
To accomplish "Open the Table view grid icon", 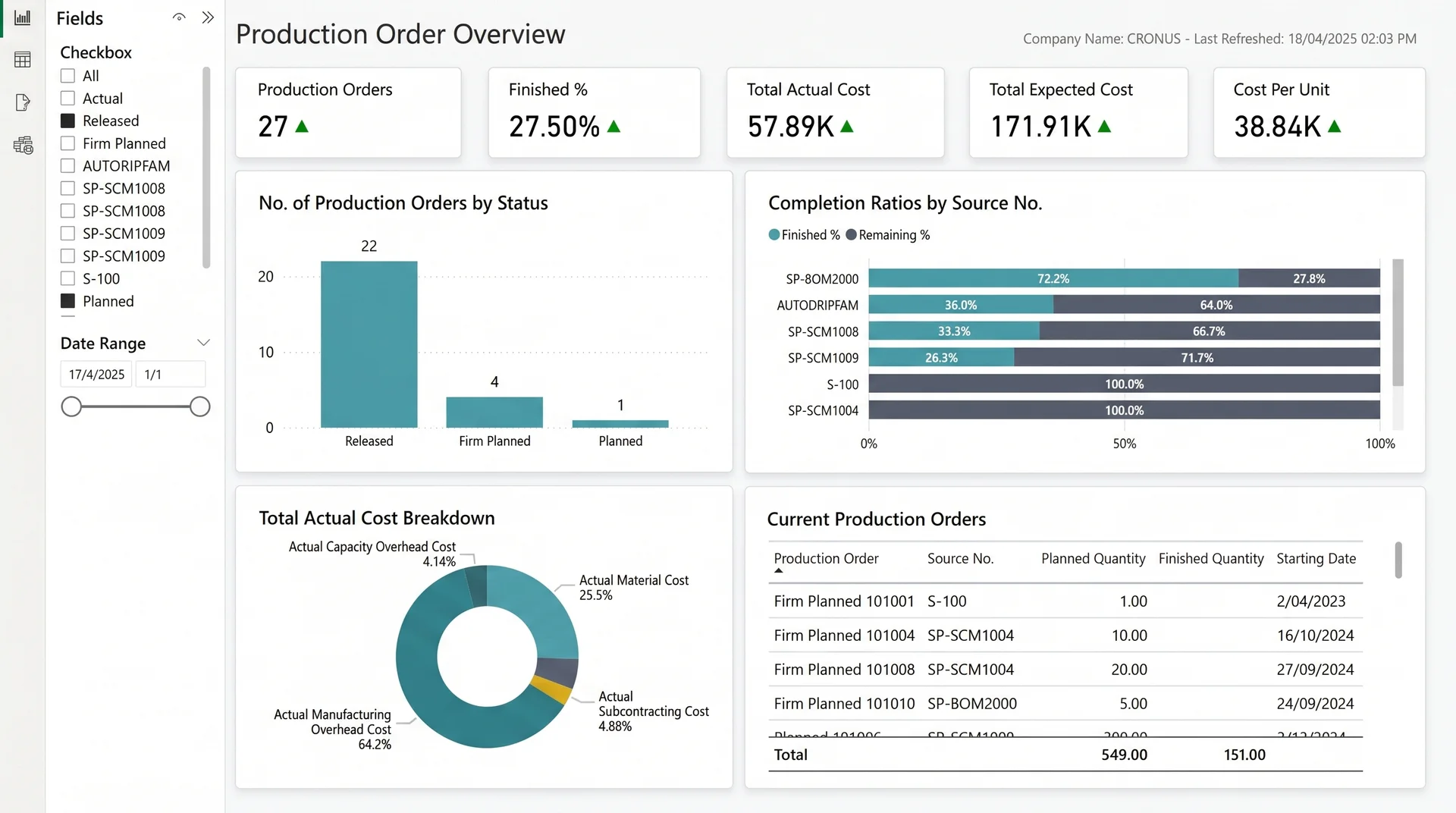I will (x=23, y=59).
